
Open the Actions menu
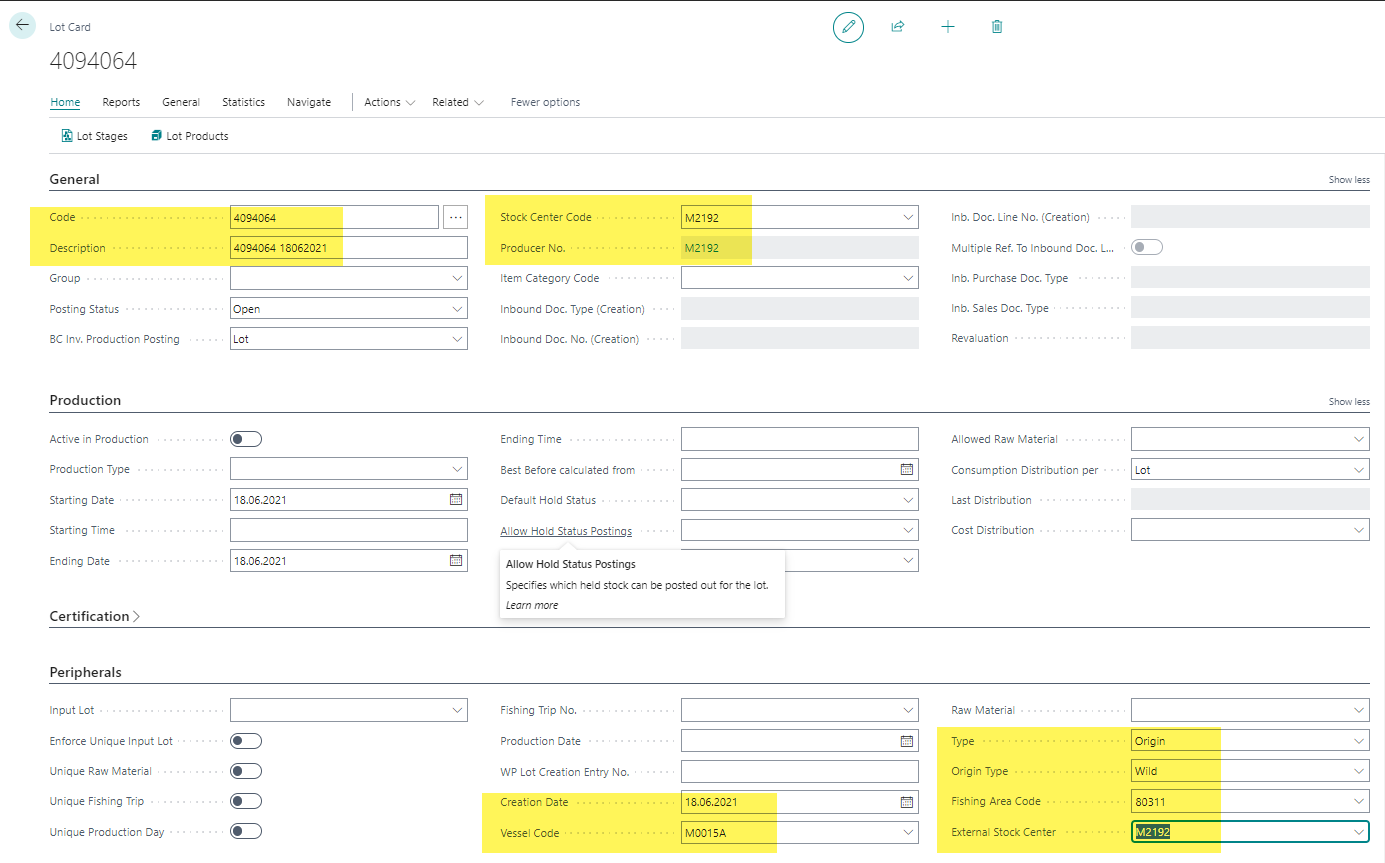[x=389, y=102]
